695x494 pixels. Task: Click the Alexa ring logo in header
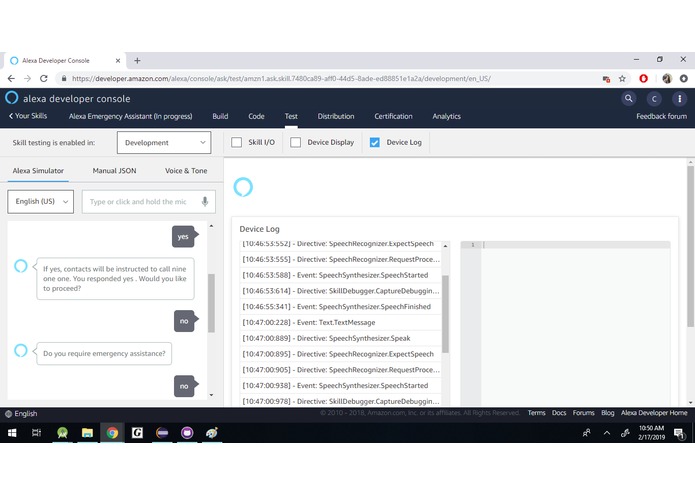(x=12, y=98)
